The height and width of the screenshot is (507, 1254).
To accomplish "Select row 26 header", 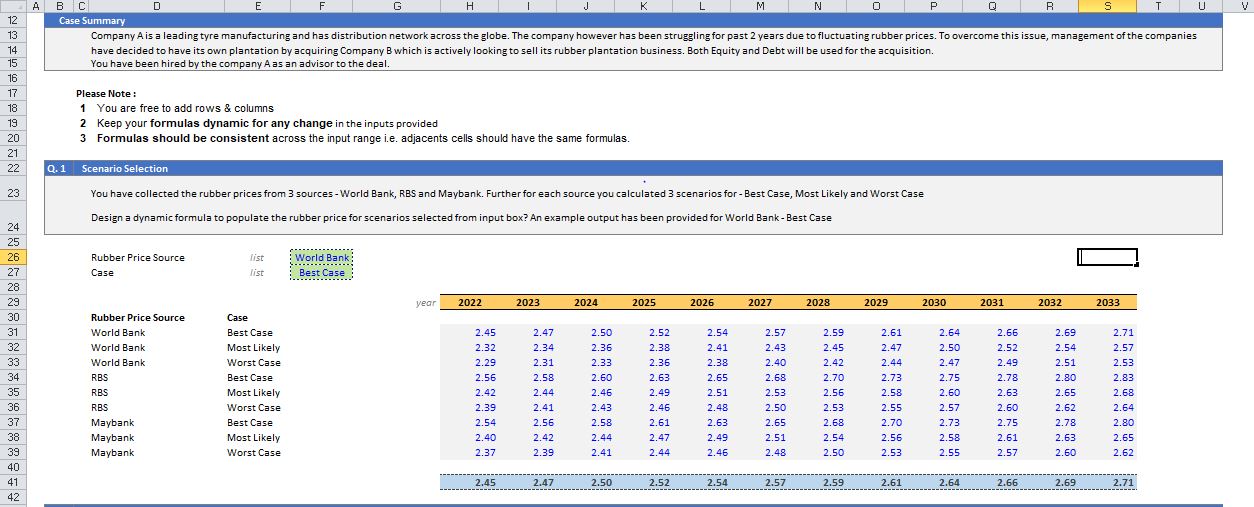I will tap(12, 258).
